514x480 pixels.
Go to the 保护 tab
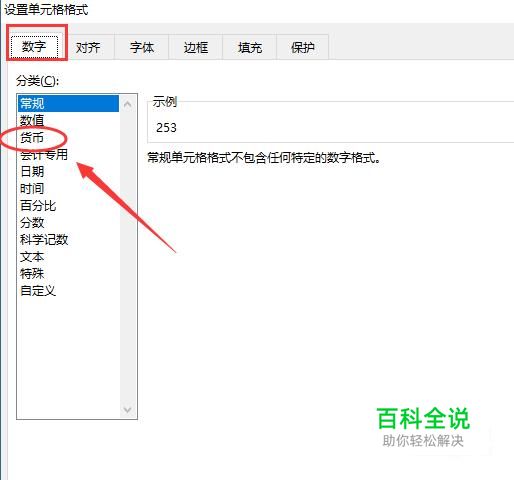(x=303, y=48)
